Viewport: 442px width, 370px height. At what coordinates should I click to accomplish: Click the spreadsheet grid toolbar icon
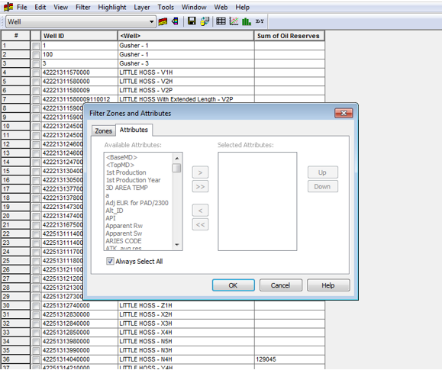(x=221, y=21)
